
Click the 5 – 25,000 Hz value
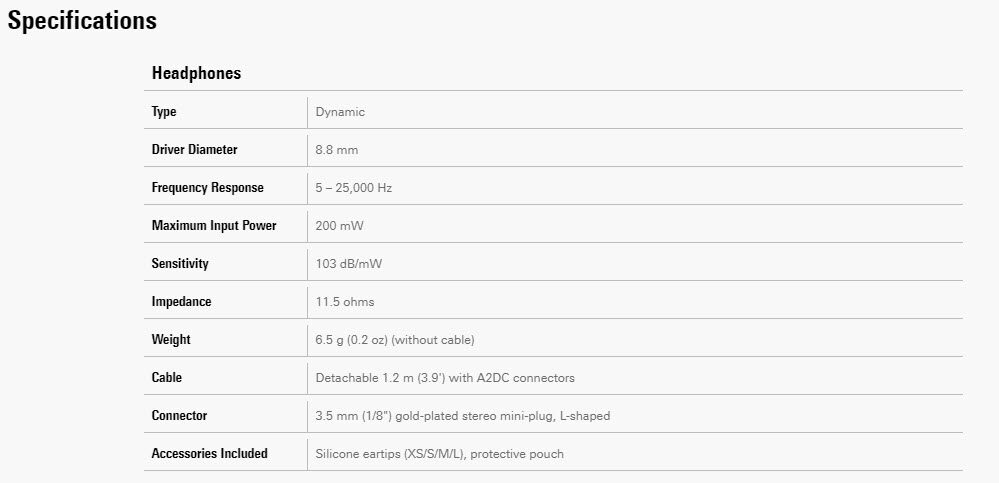coord(361,188)
